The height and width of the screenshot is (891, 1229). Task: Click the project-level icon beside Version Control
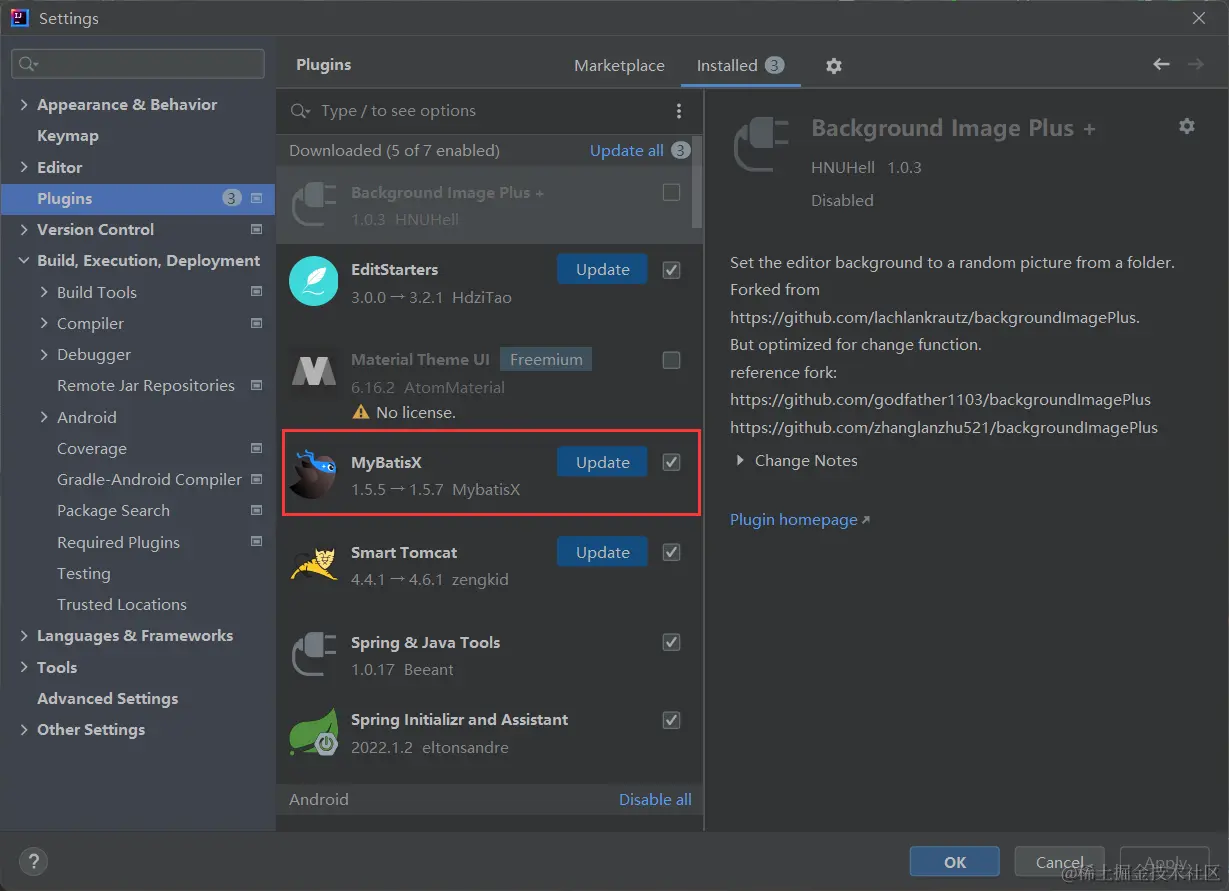(257, 229)
